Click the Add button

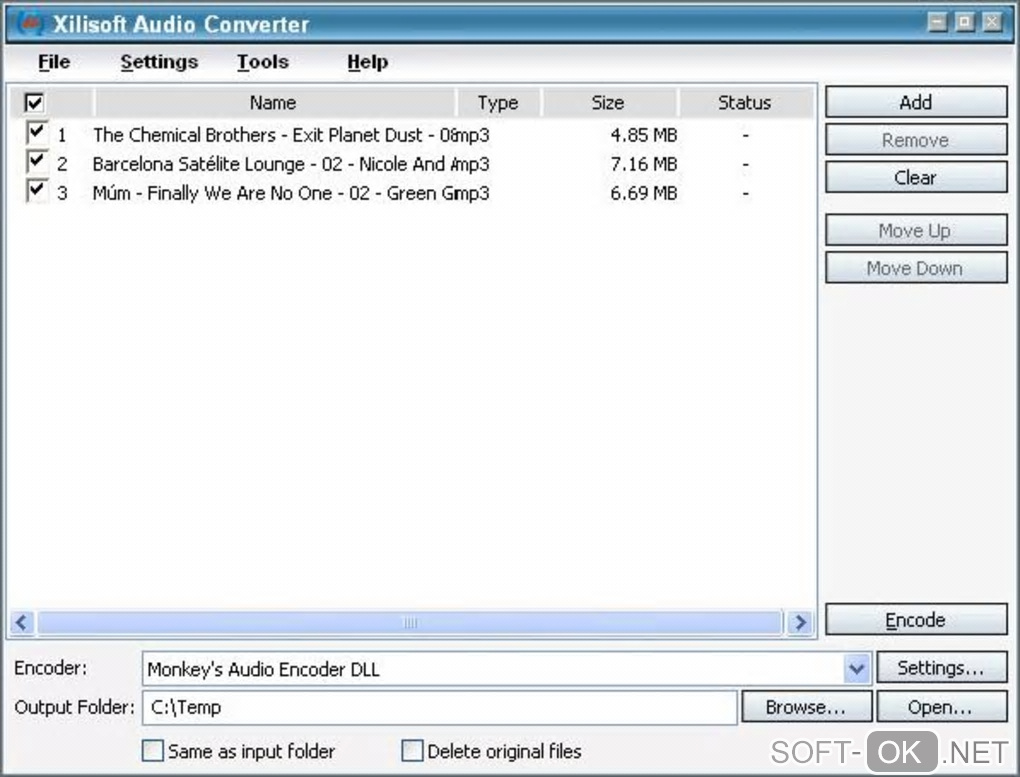point(916,102)
